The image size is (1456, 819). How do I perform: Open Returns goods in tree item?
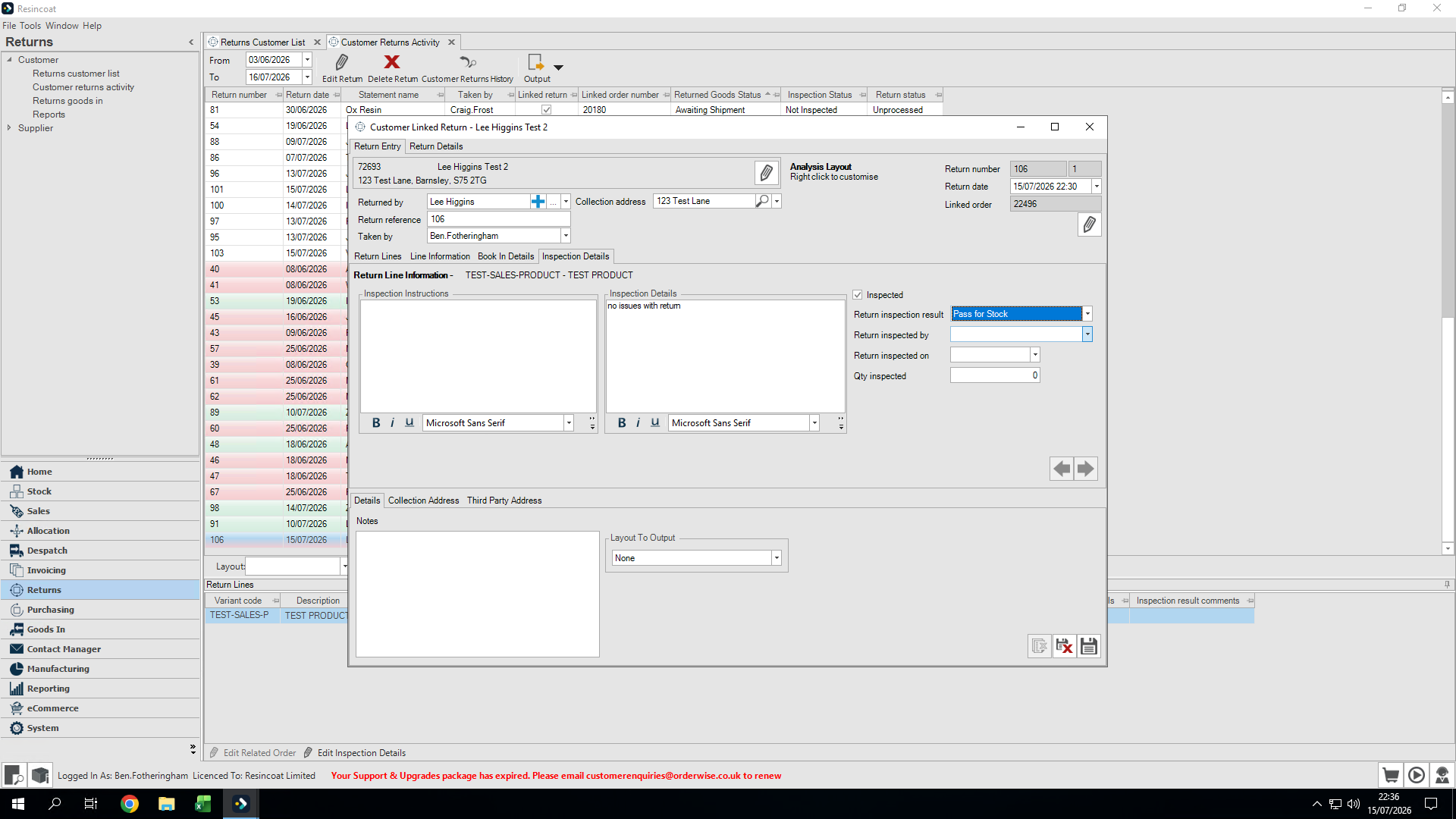click(x=67, y=101)
